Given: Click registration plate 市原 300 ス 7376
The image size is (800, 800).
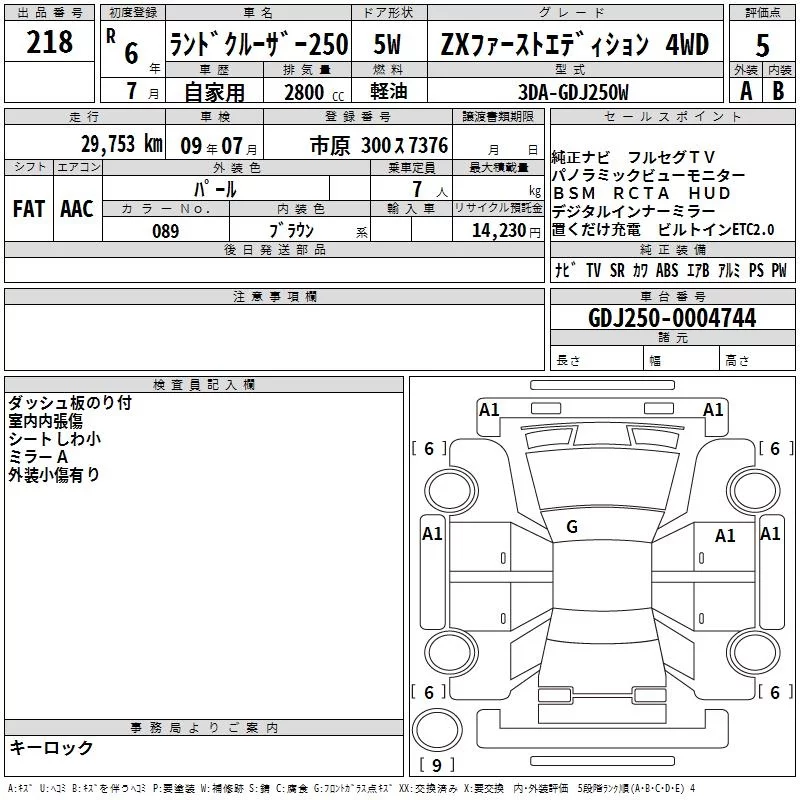Looking at the screenshot, I should pos(379,145).
